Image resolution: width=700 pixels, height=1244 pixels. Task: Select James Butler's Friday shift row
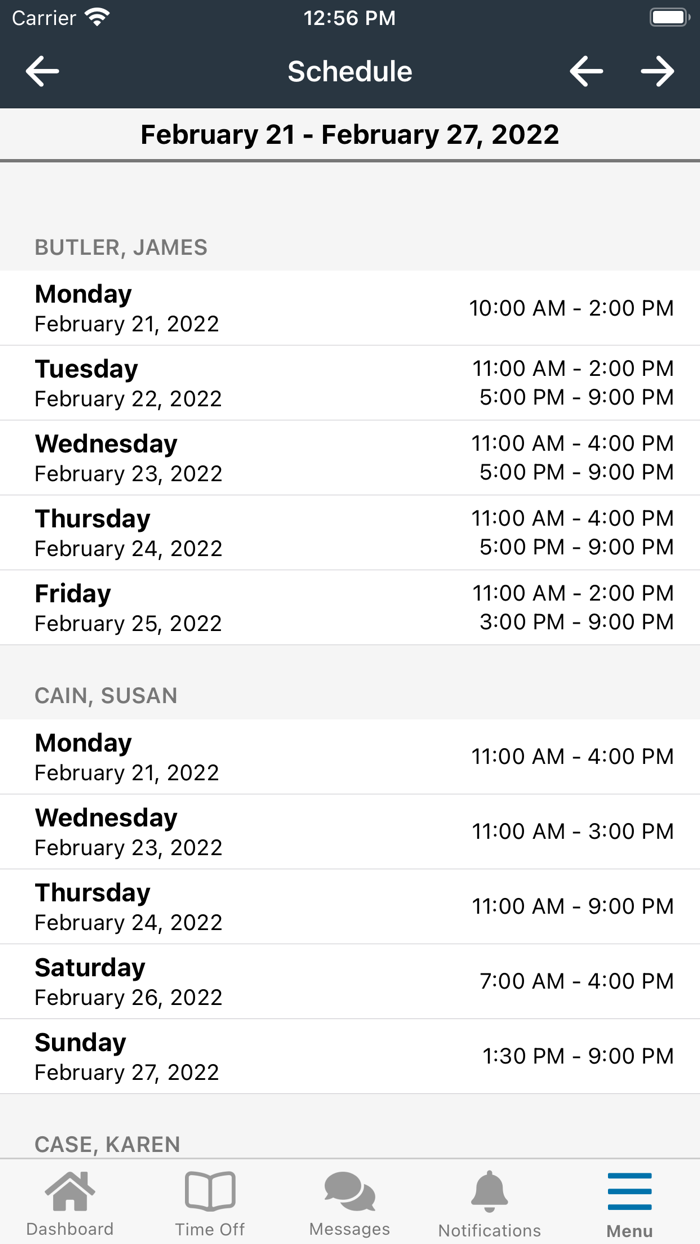[x=350, y=607]
